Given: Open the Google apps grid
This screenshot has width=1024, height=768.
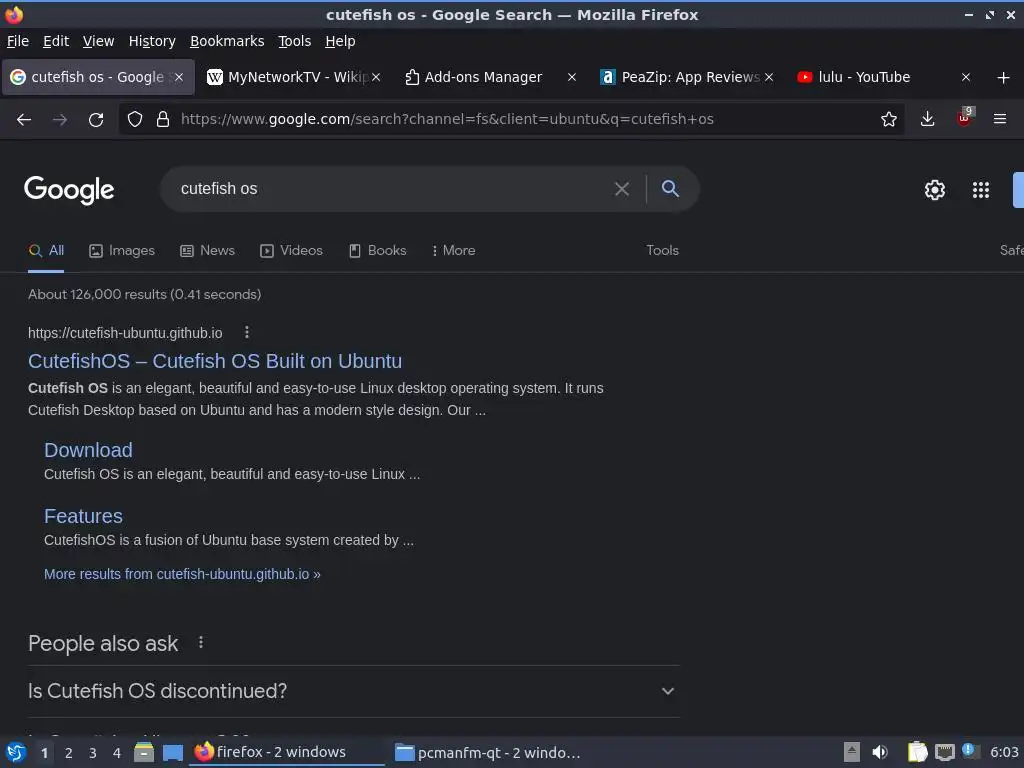Looking at the screenshot, I should (x=980, y=190).
